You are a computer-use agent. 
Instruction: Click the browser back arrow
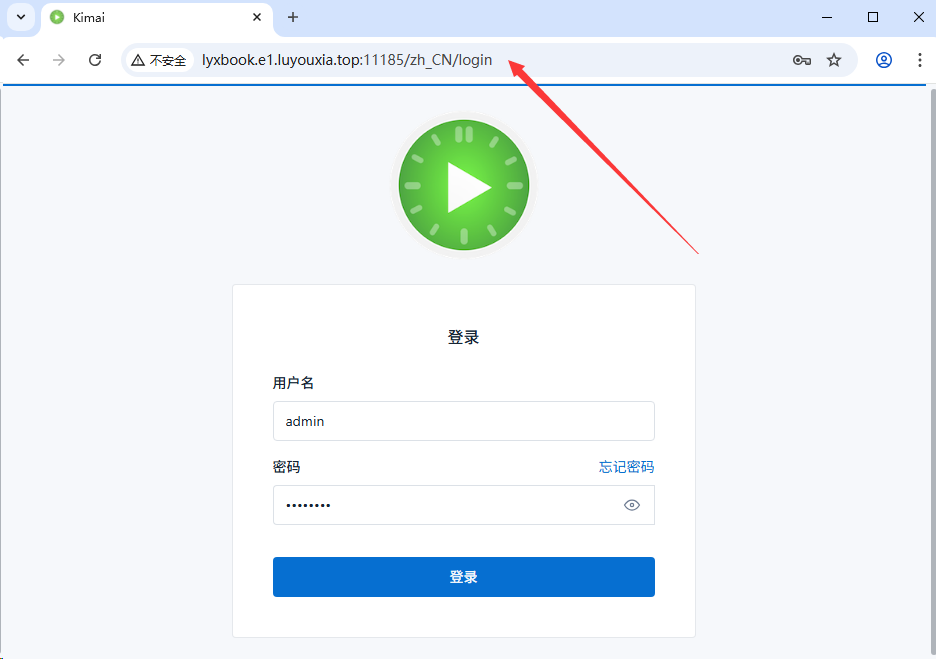coord(23,60)
